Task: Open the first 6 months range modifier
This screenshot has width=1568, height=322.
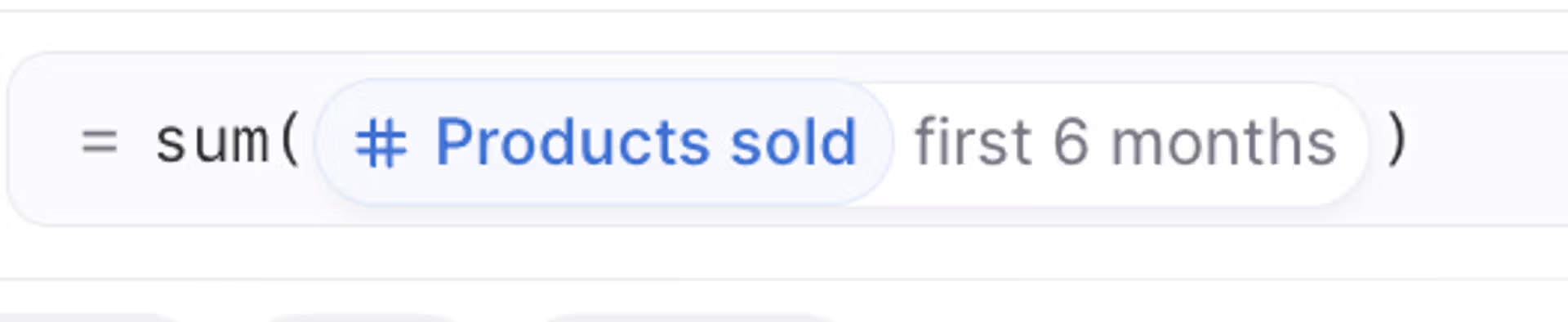Action: pos(1127,142)
